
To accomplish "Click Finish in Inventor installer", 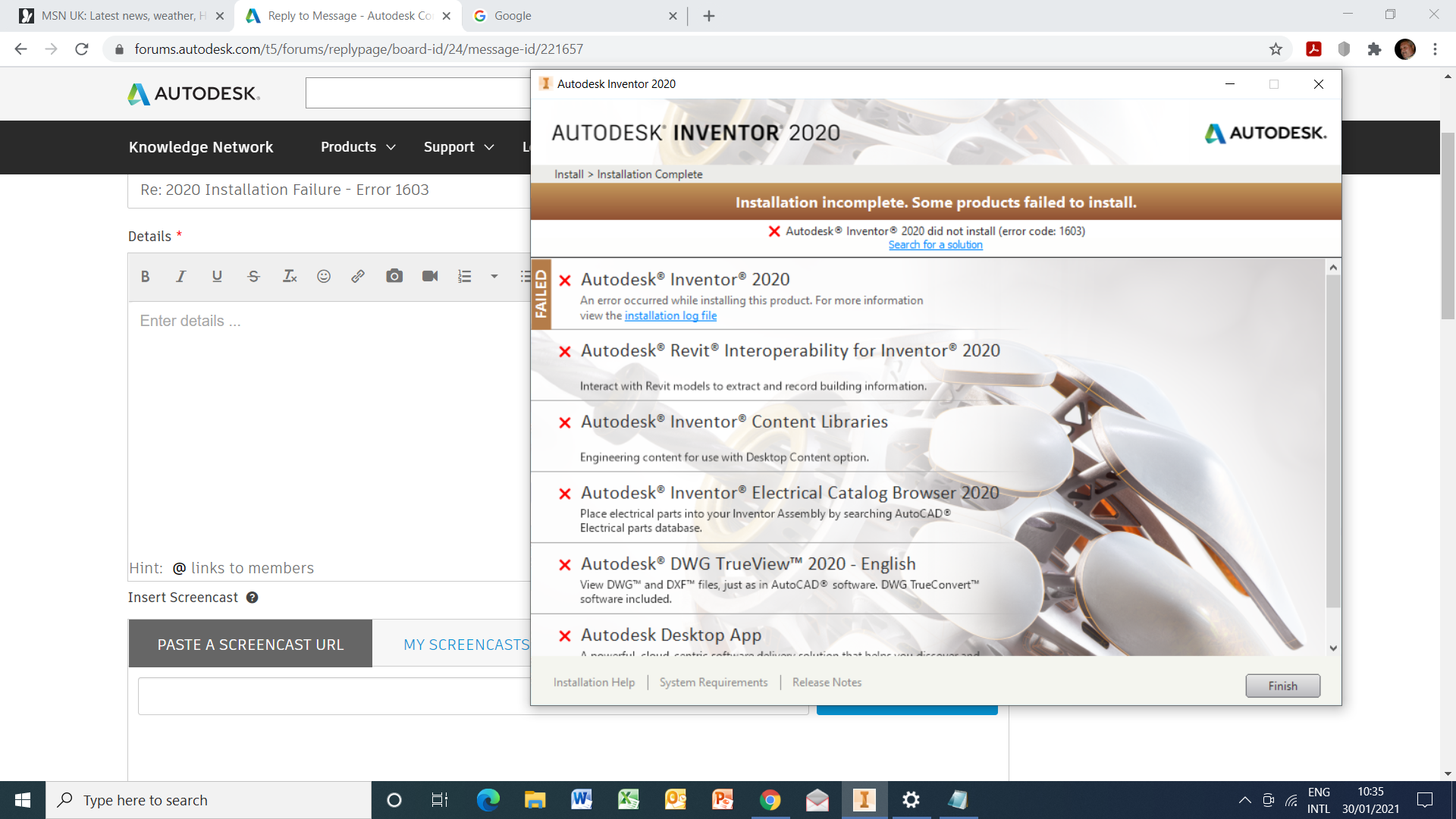I will pyautogui.click(x=1282, y=686).
